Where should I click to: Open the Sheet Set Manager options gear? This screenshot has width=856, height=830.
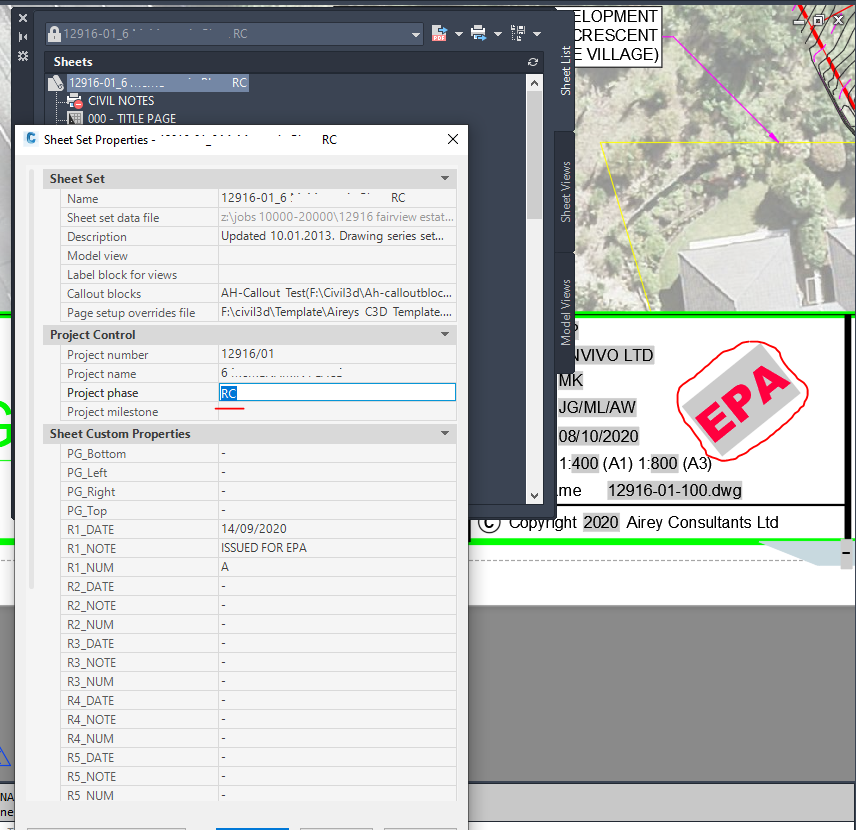(23, 55)
